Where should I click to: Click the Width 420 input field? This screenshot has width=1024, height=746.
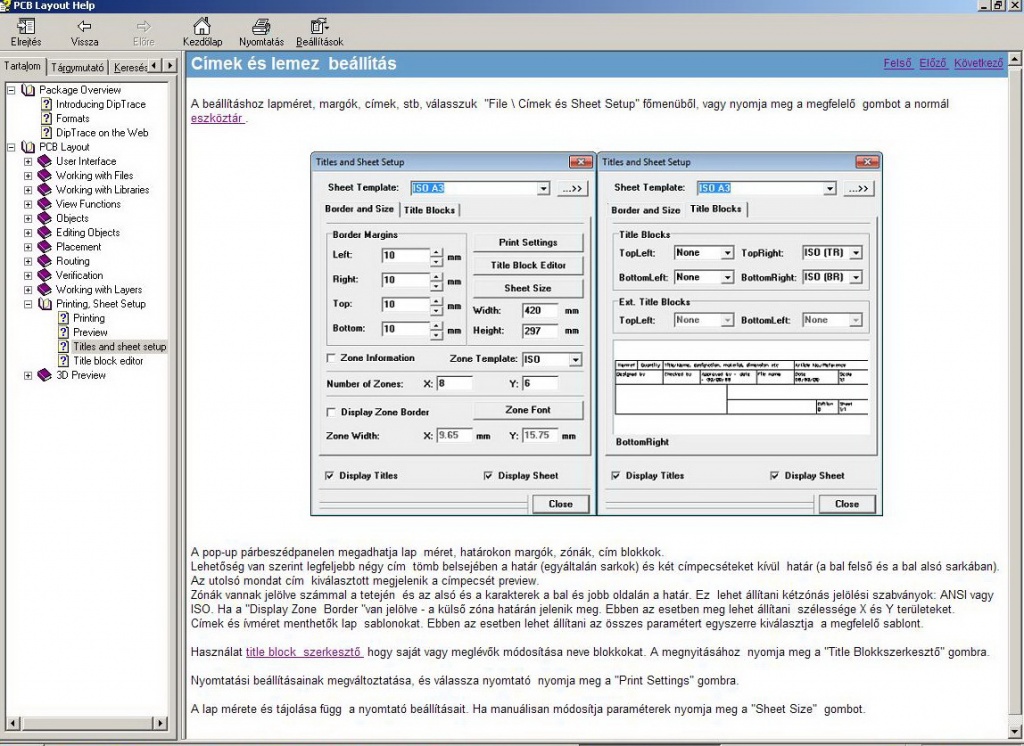[x=540, y=311]
